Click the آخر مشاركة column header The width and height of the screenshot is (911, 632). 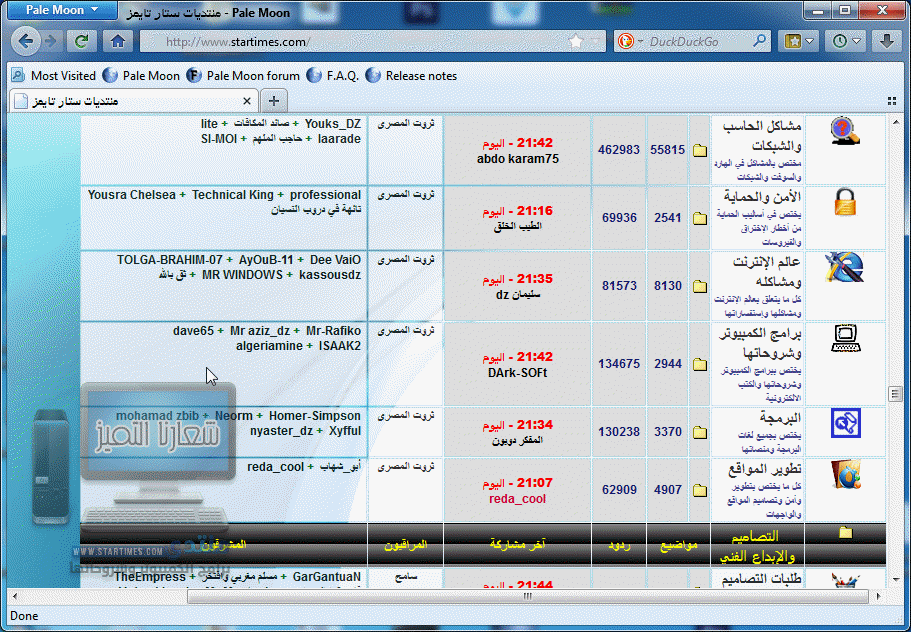(518, 544)
